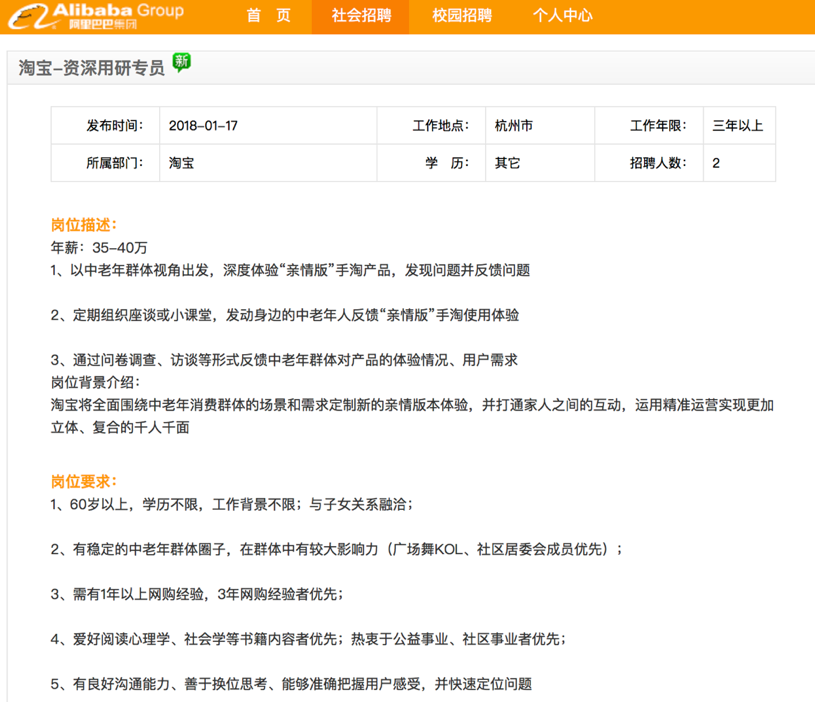Click the job title 淘宝-资深用研专员
815x702 pixels.
(91, 67)
